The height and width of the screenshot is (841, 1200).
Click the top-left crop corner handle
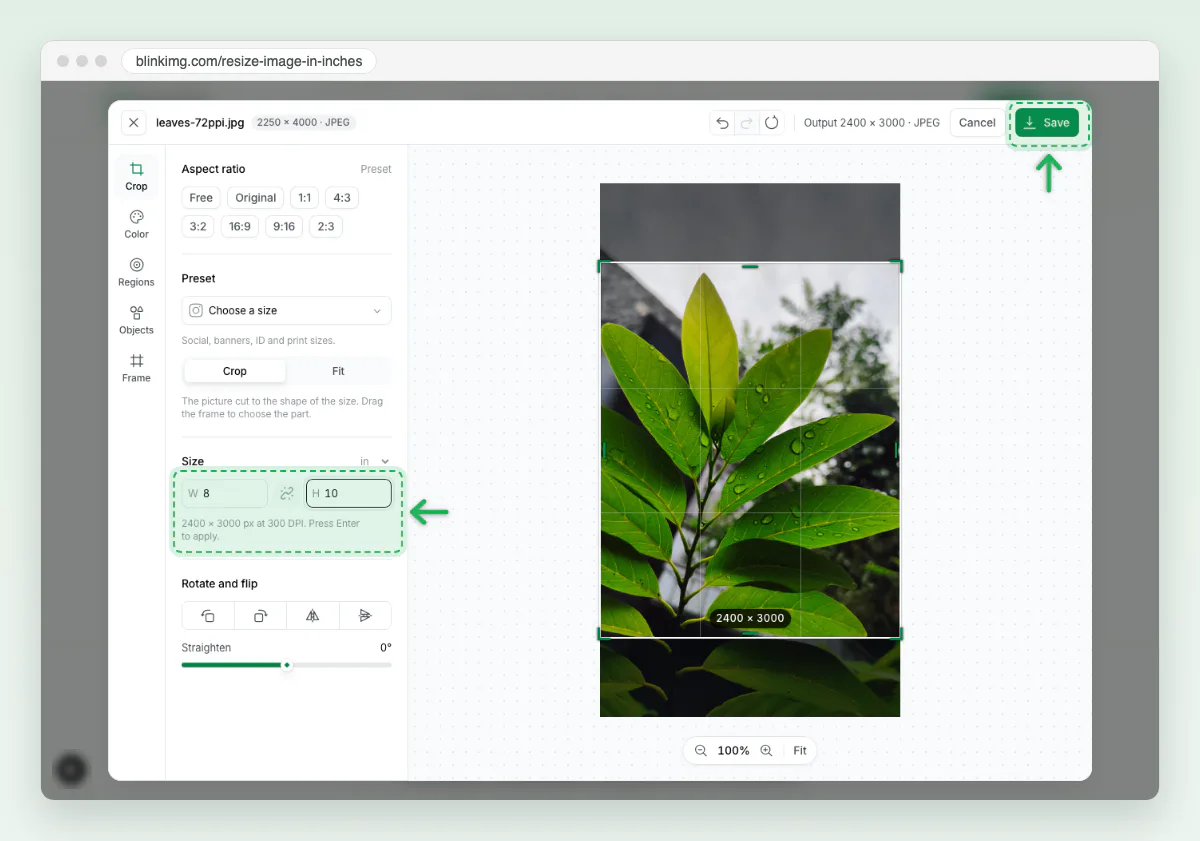coord(603,266)
